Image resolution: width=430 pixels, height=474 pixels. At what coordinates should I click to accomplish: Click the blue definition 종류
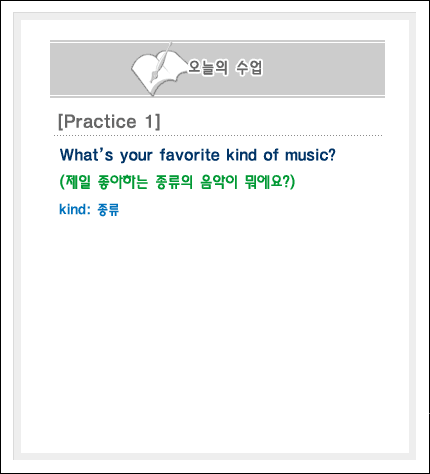point(108,210)
